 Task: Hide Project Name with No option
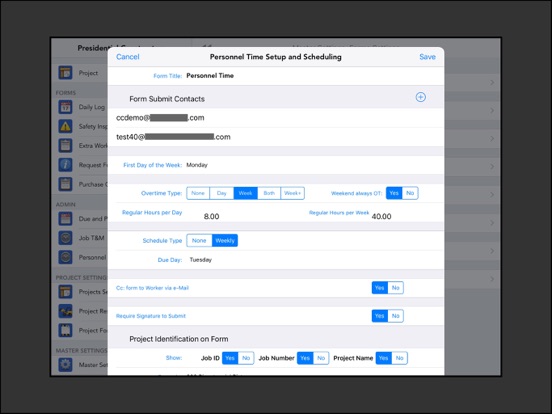[x=400, y=358]
